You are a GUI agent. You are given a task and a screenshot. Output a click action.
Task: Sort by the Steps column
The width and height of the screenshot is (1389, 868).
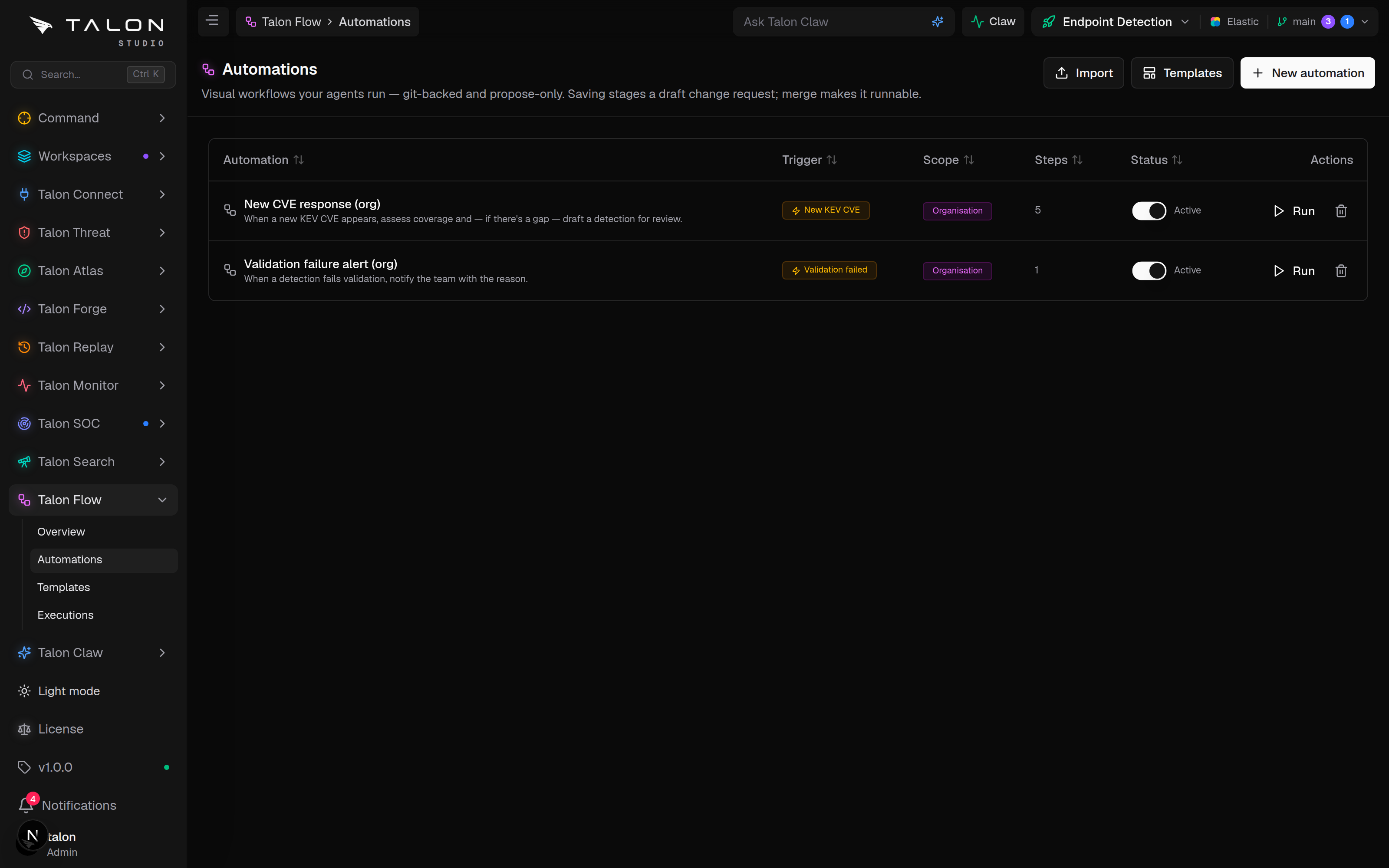[1058, 160]
